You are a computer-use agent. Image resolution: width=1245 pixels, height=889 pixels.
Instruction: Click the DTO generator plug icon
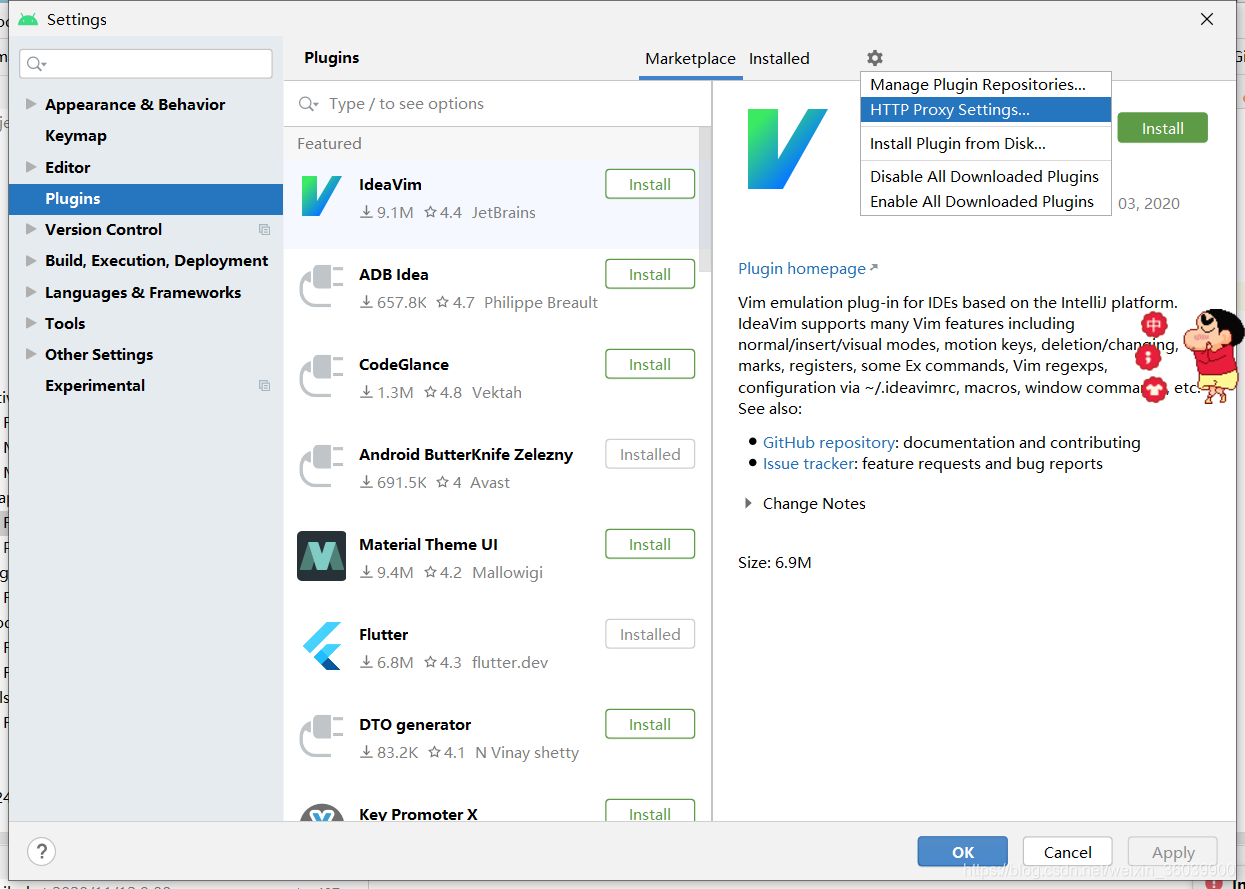point(322,736)
